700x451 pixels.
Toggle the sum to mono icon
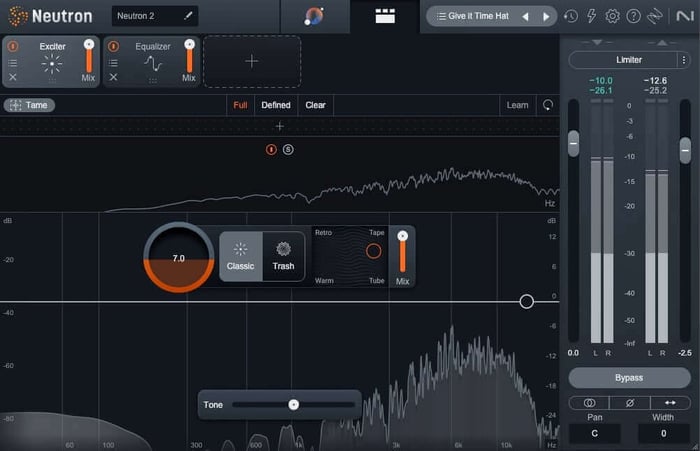pyautogui.click(x=589, y=403)
